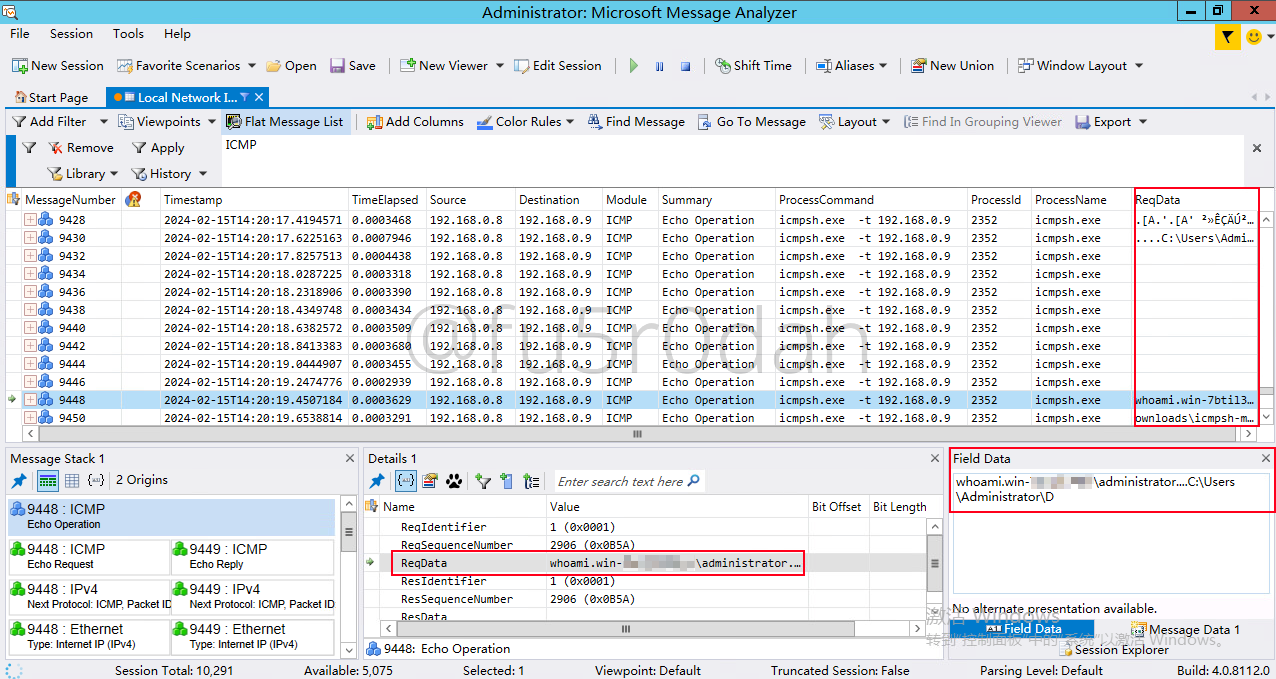The image size is (1276, 679).
Task: Select the 9448 : Ethernet stack node
Action: tap(89, 636)
